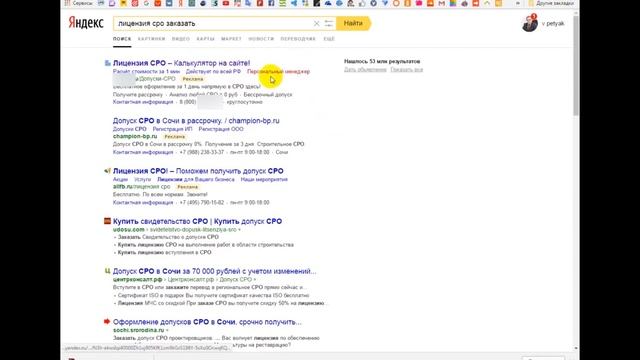
Task: Open the Telegram bookmark icon
Action: tap(294, 3)
